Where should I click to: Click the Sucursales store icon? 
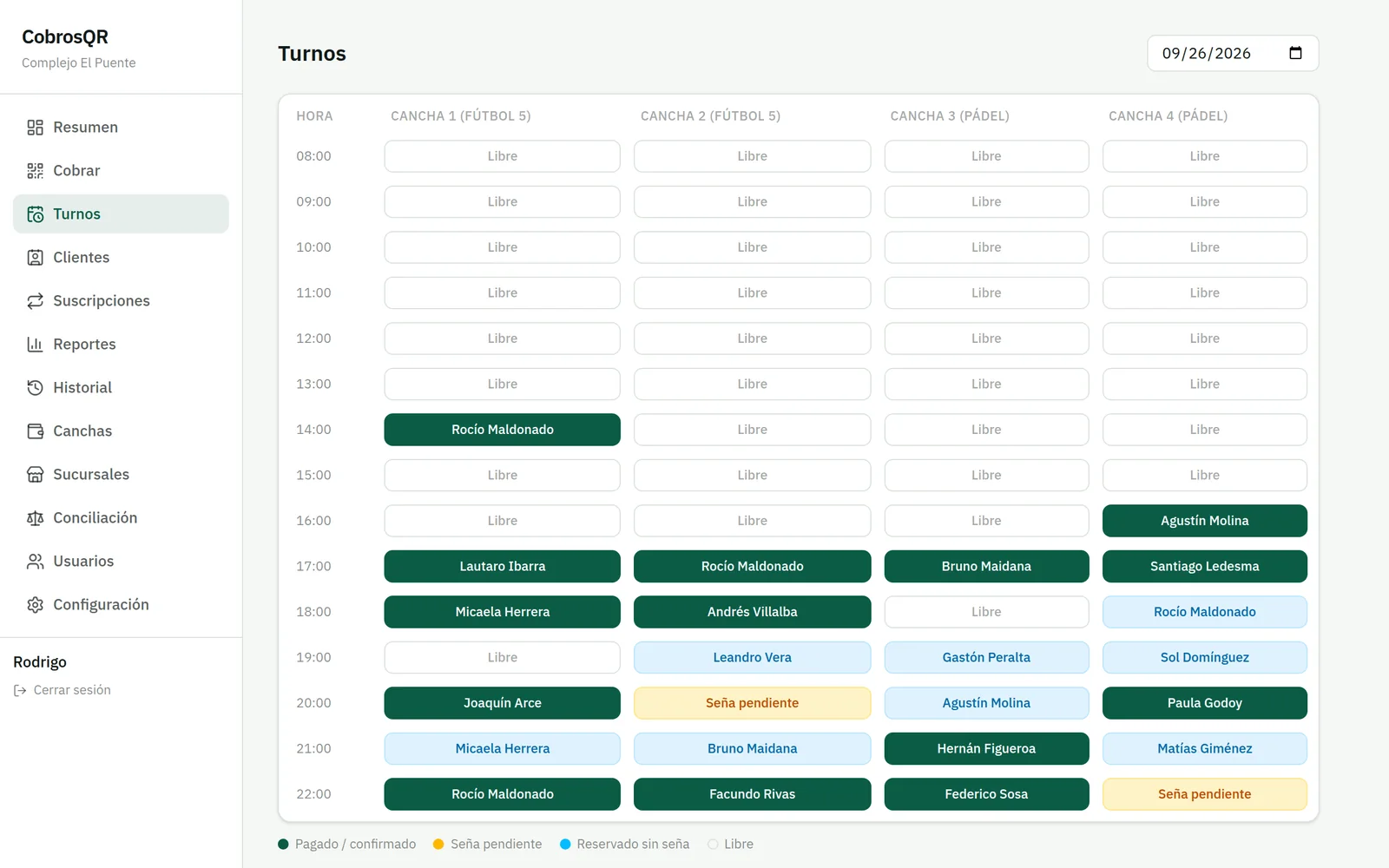click(35, 475)
